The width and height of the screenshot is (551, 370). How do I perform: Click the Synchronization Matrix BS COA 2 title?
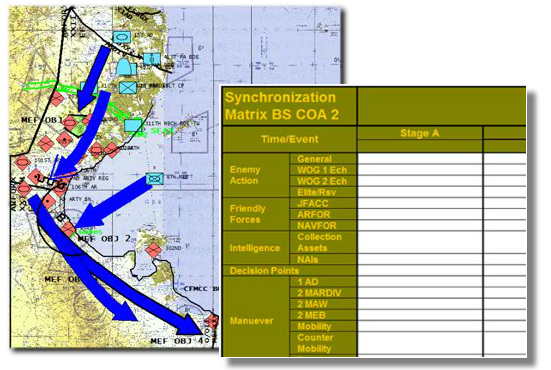point(282,106)
